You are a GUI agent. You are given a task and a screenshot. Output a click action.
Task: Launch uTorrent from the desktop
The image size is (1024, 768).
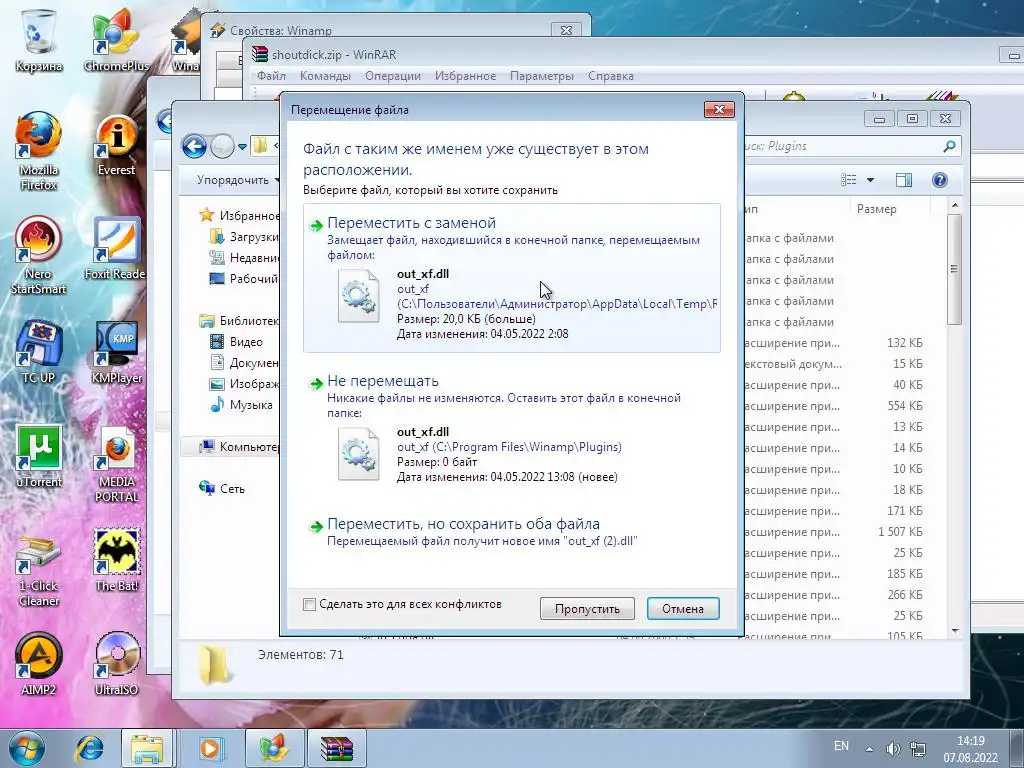click(39, 456)
